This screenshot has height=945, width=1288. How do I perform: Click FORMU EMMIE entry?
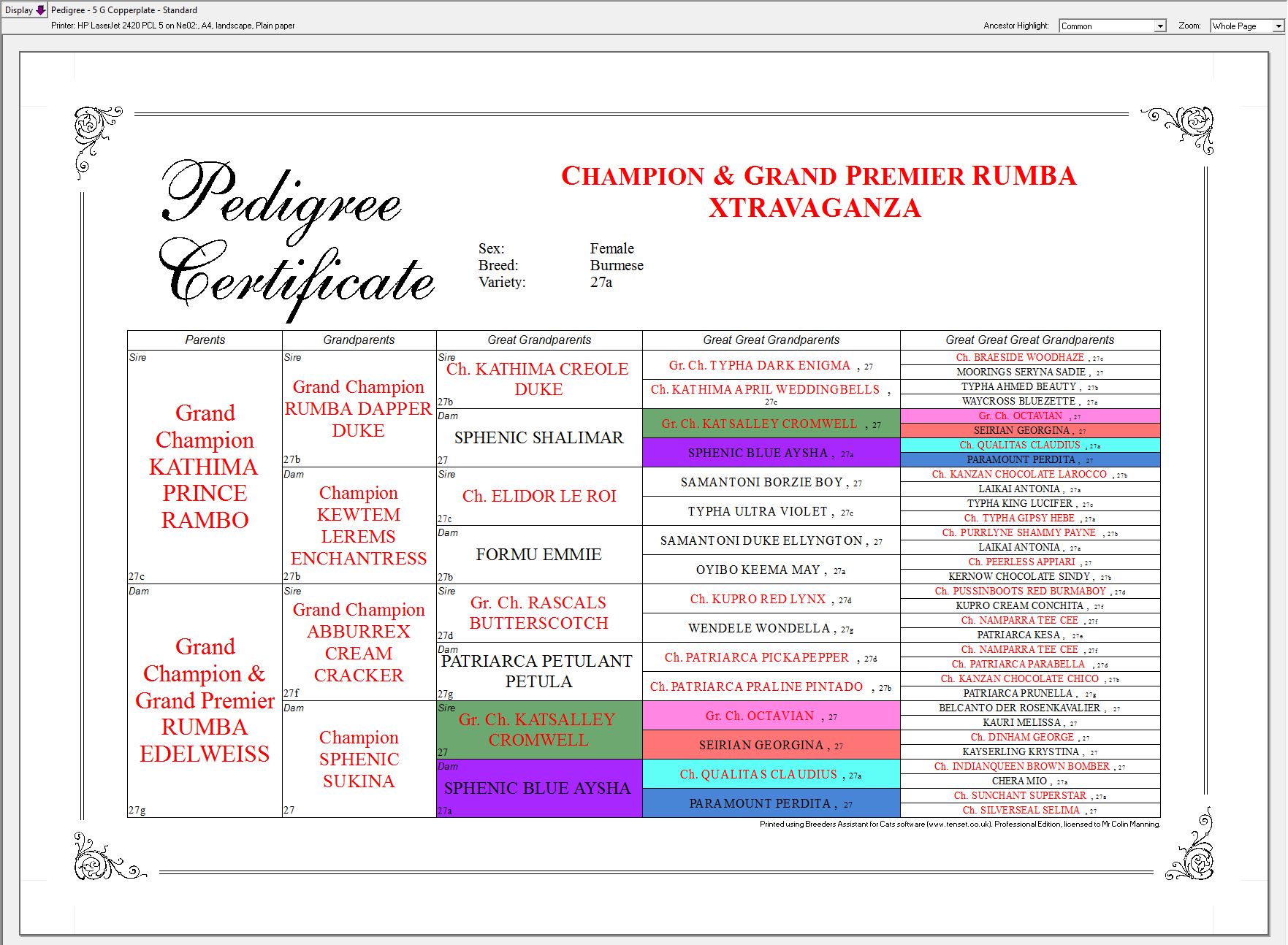click(x=539, y=554)
